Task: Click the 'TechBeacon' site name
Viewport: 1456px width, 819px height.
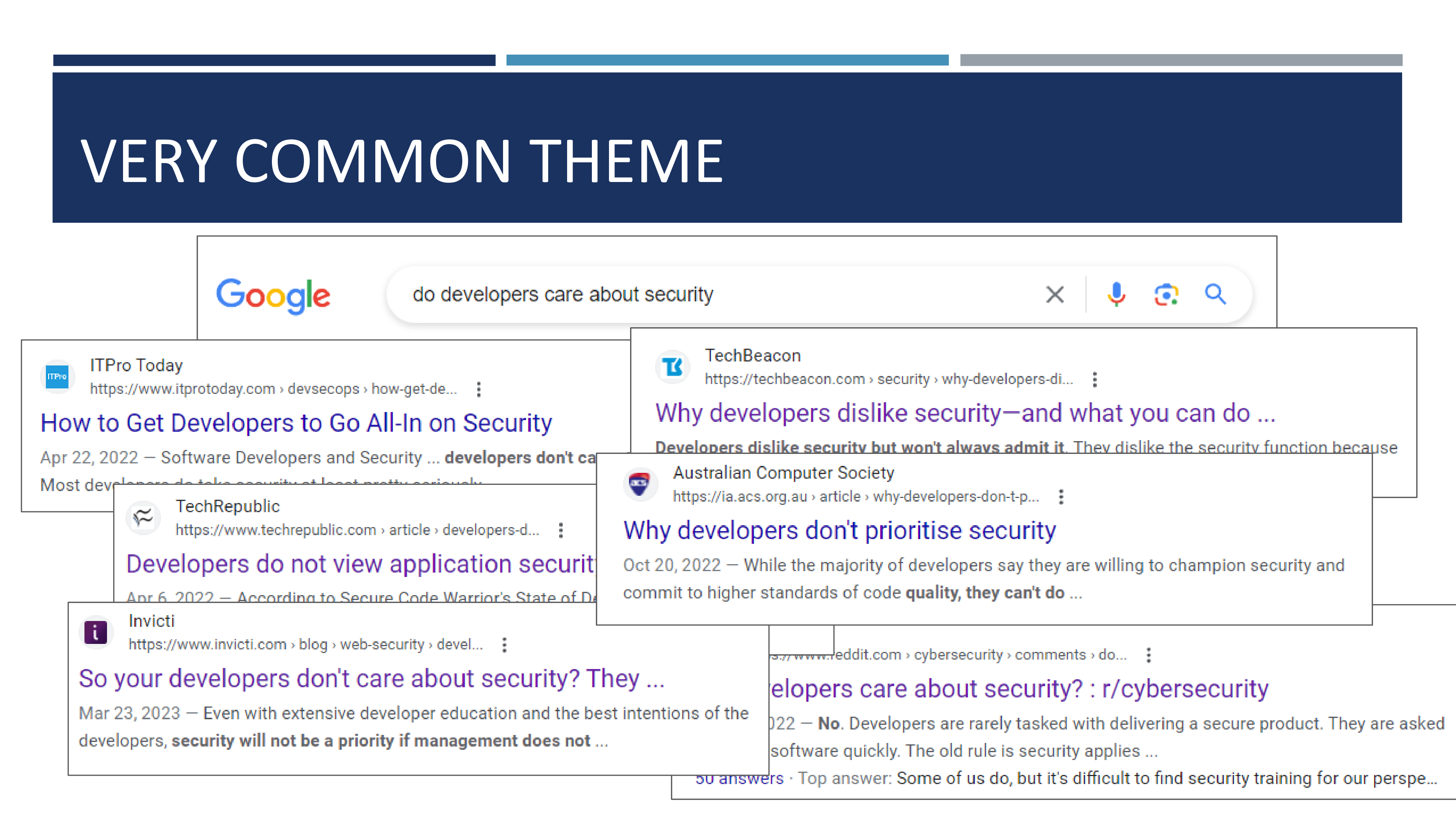Action: tap(752, 356)
